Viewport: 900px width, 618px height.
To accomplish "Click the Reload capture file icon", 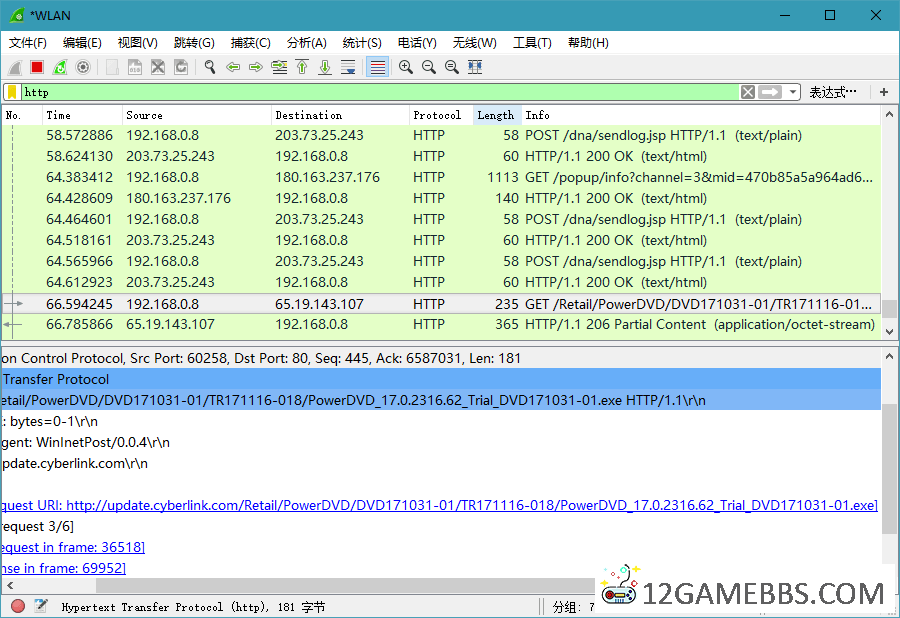I will 181,68.
